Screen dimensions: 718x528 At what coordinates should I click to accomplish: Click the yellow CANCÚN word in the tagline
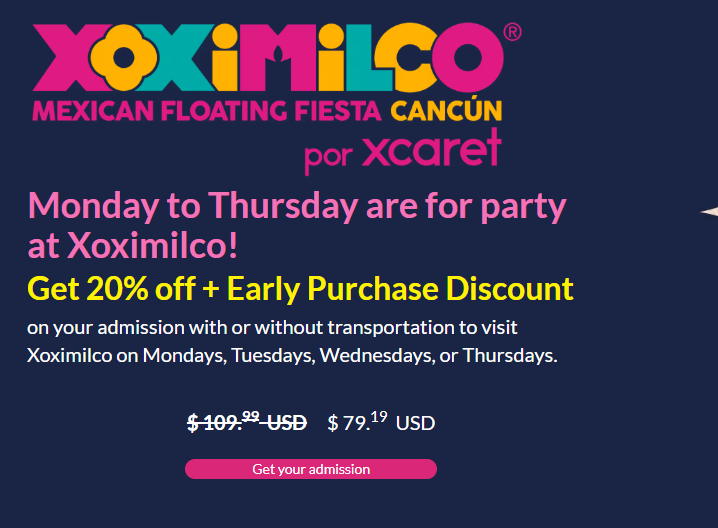pyautogui.click(x=446, y=110)
